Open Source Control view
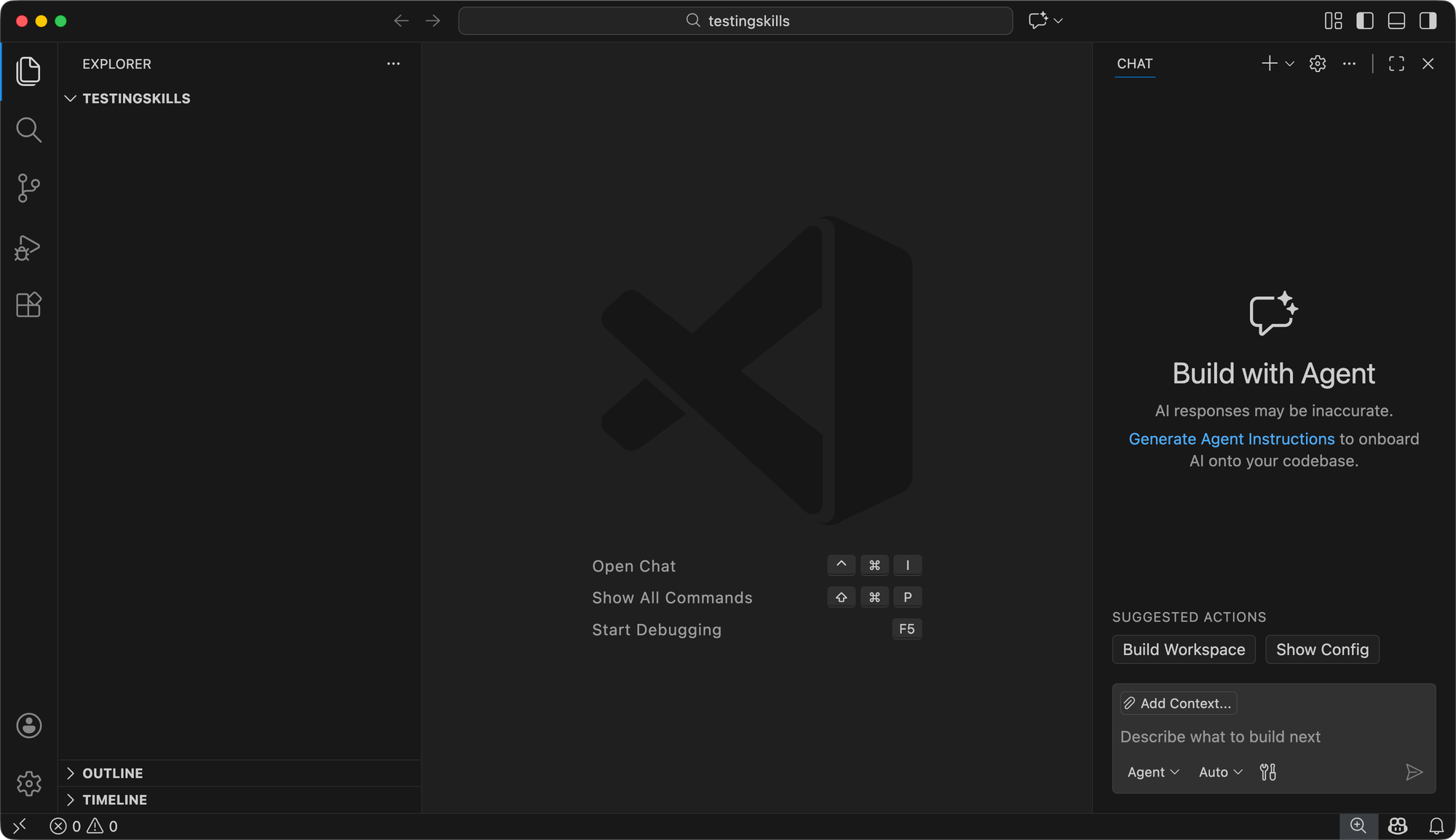Screen dimensions: 1456x840 pos(28,189)
